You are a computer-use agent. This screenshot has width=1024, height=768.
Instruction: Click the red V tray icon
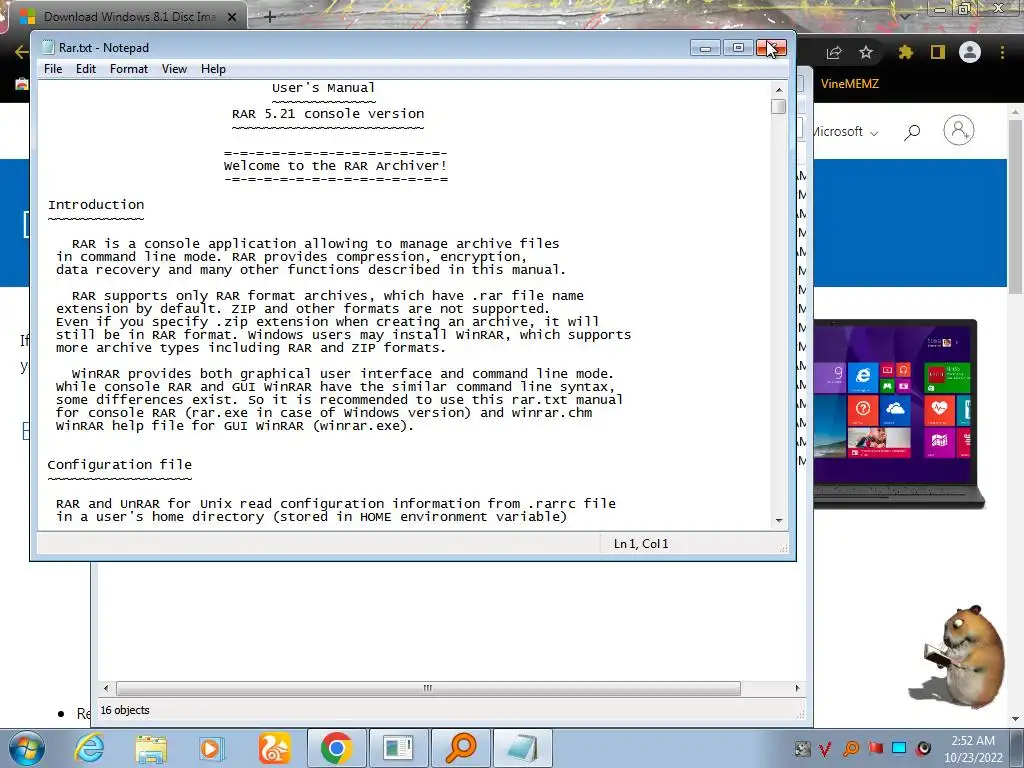pos(825,748)
